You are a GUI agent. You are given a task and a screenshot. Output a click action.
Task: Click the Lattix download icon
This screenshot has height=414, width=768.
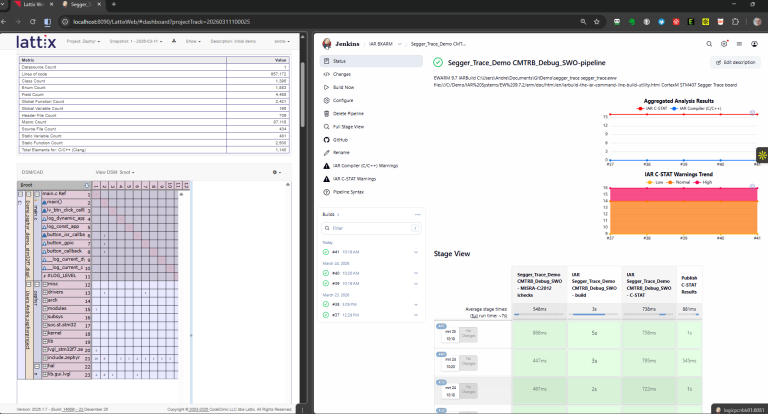coord(176,42)
